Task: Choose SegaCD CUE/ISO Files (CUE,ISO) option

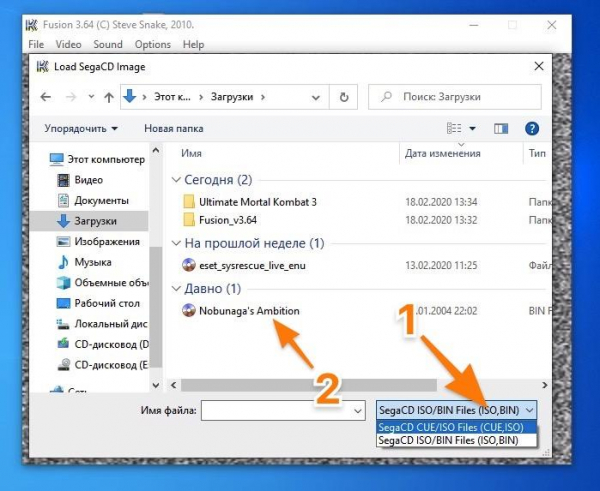Action: coord(457,427)
